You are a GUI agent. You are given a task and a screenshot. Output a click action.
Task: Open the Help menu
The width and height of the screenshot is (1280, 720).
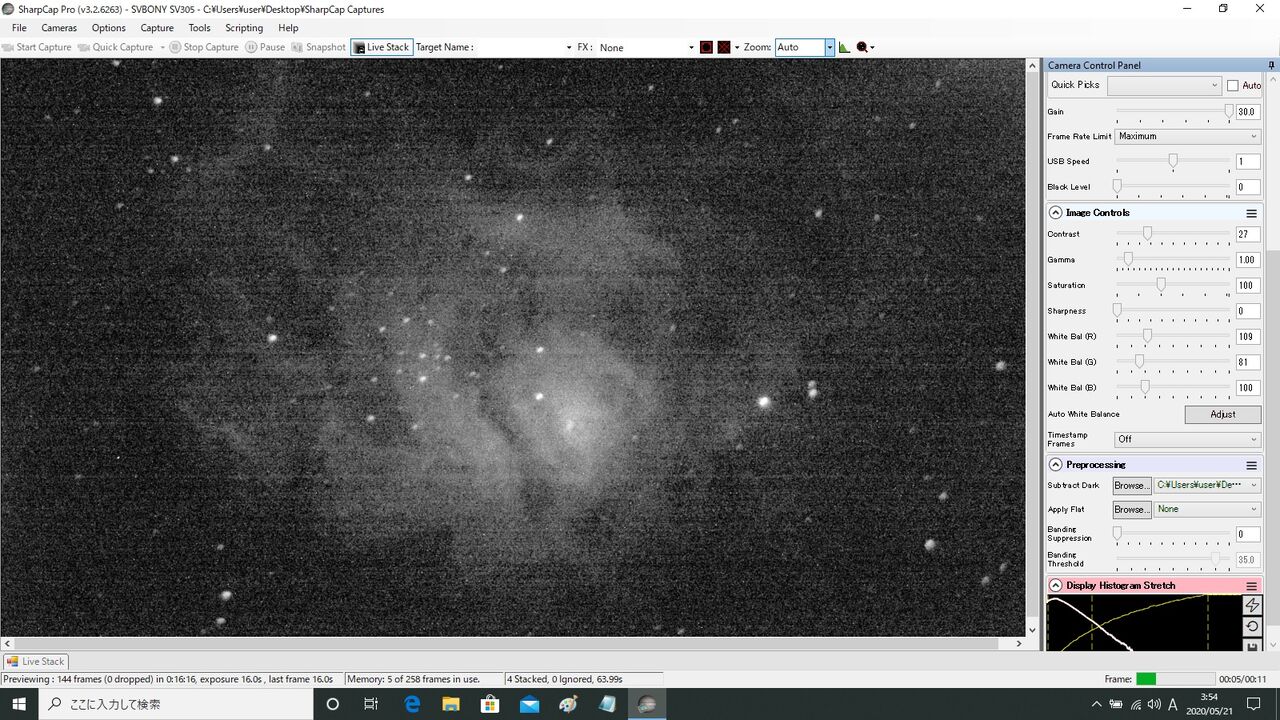coord(288,28)
